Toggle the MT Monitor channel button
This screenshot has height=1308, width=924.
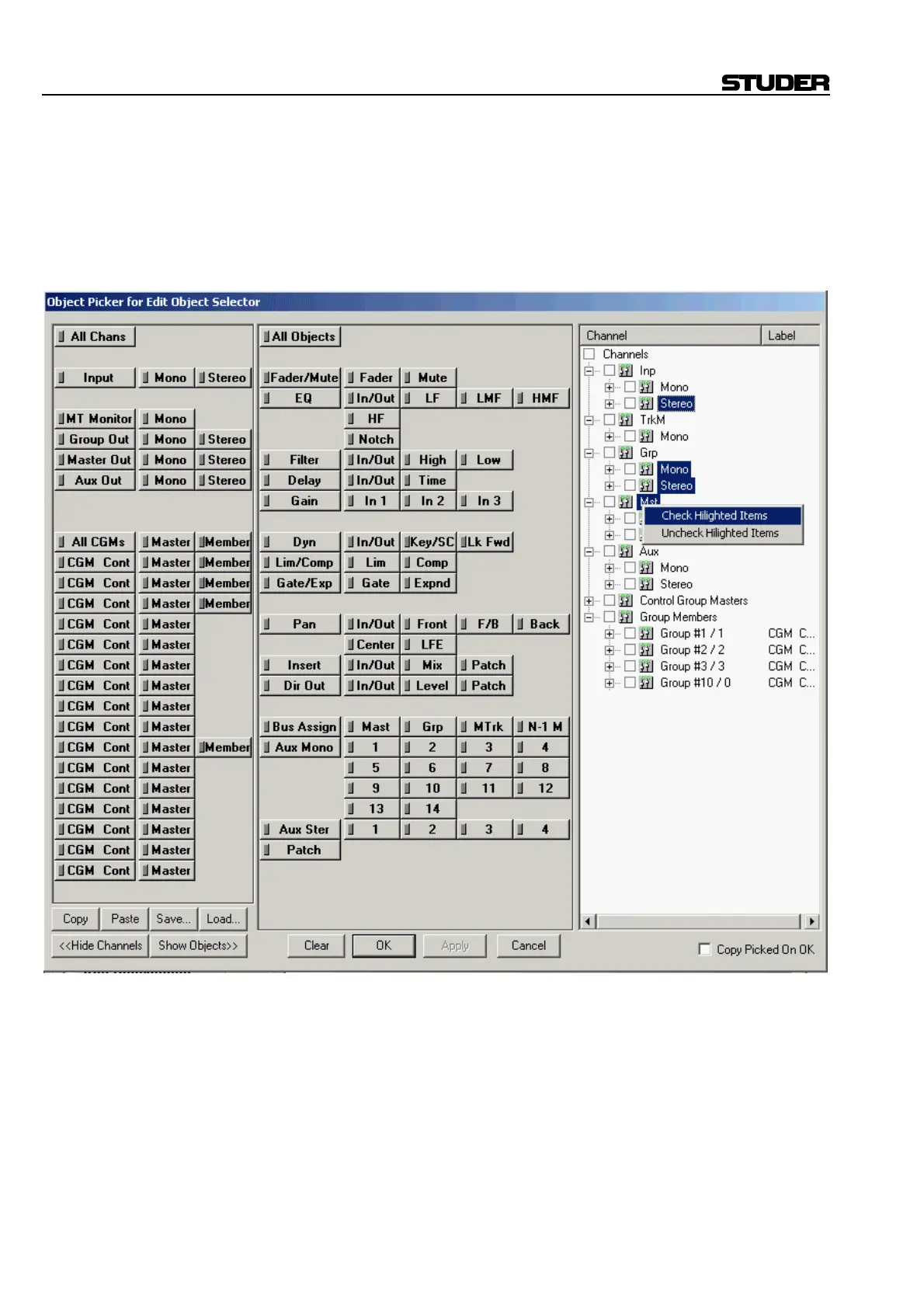point(95,419)
